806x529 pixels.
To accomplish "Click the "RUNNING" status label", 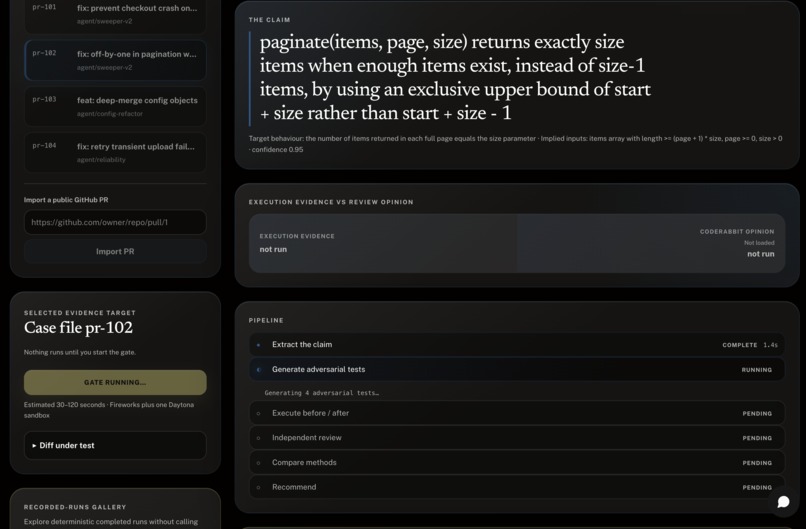I will (x=757, y=370).
